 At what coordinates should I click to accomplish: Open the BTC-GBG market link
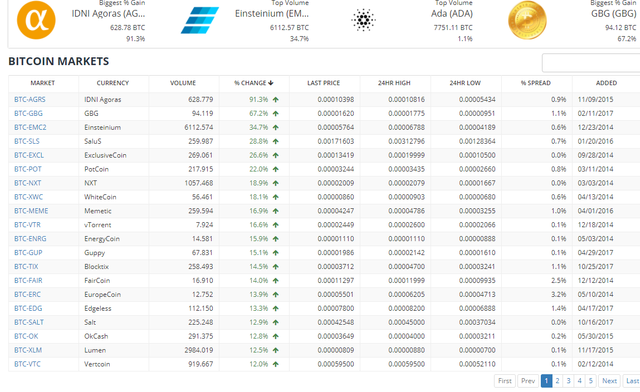click(x=28, y=114)
